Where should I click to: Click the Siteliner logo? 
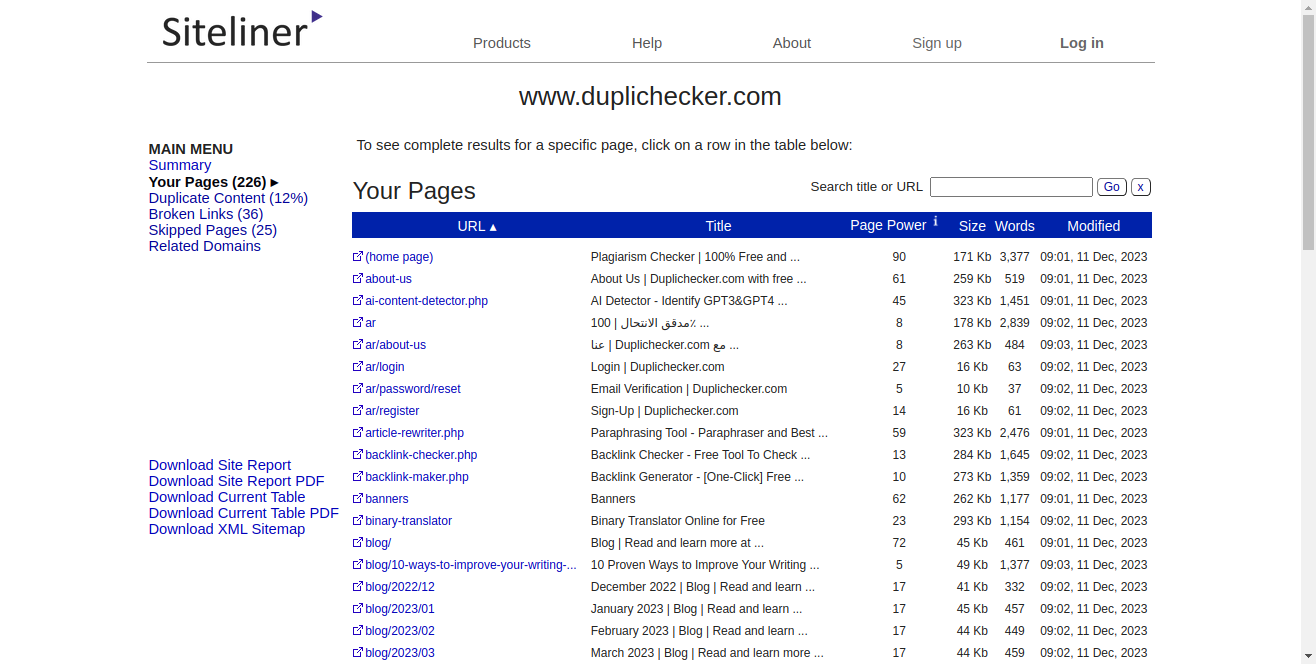click(x=242, y=30)
